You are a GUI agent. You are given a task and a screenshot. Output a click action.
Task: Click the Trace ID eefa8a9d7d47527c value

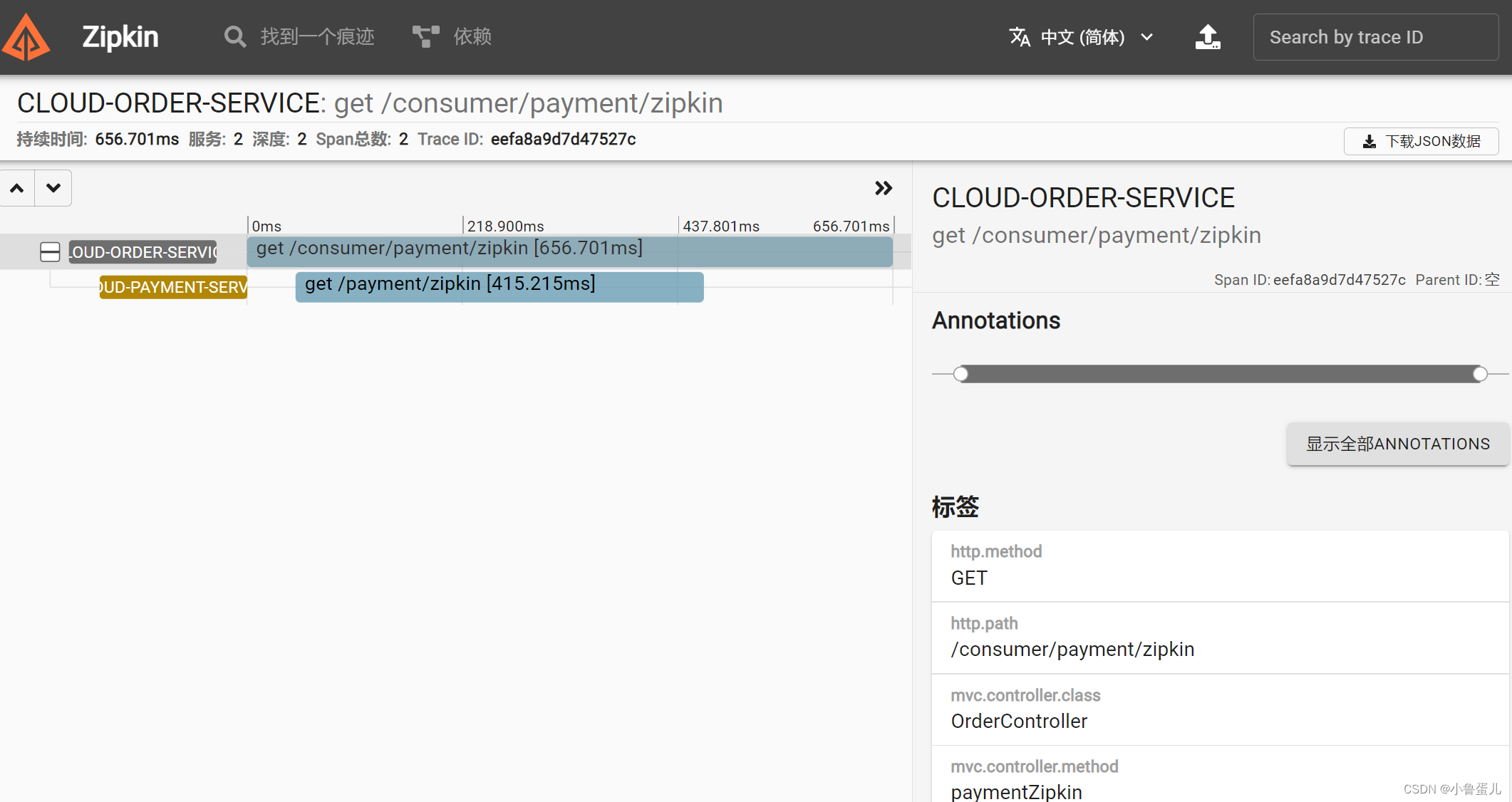tap(563, 139)
